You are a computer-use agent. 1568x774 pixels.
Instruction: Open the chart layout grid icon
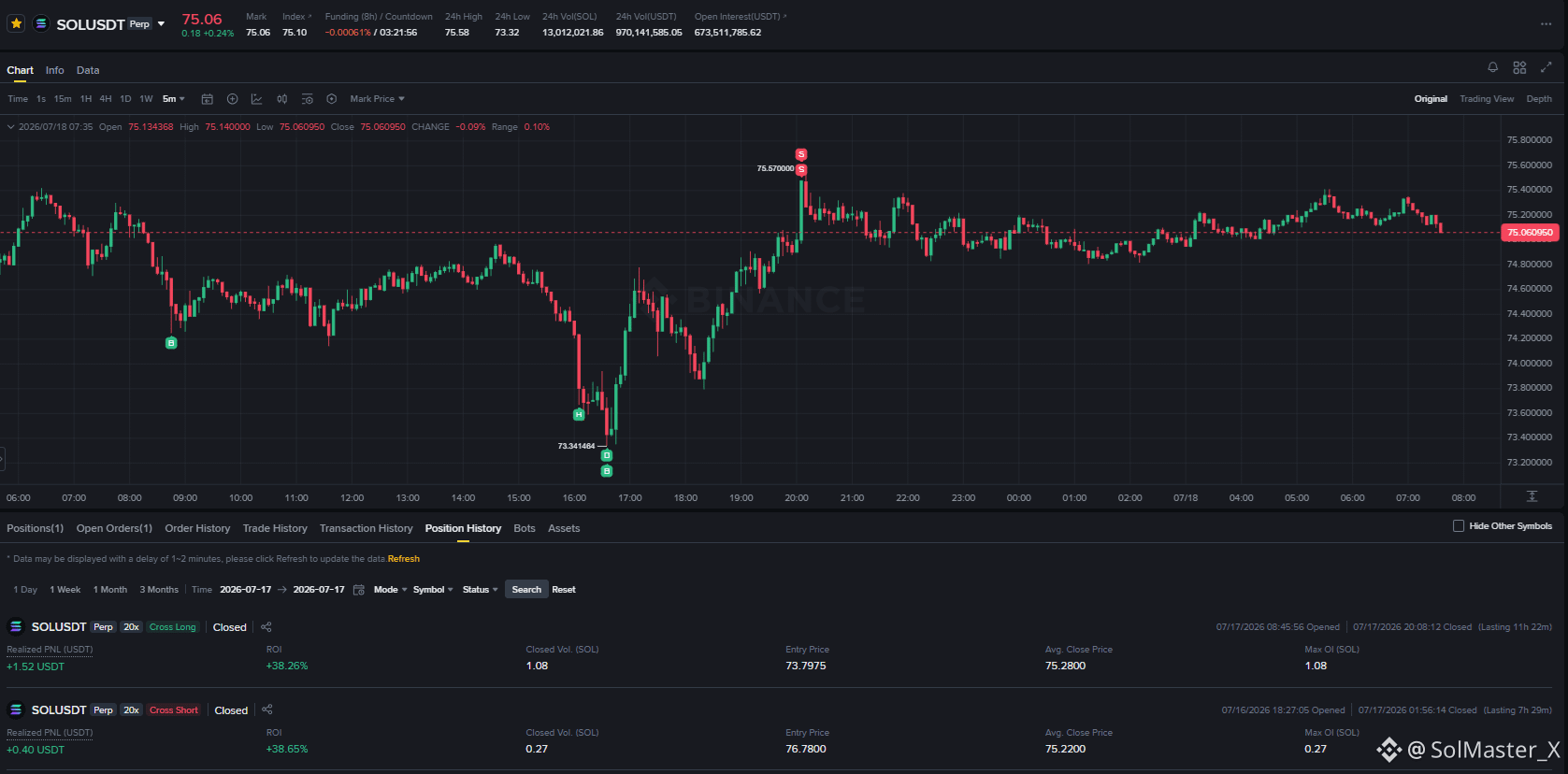pos(1519,67)
